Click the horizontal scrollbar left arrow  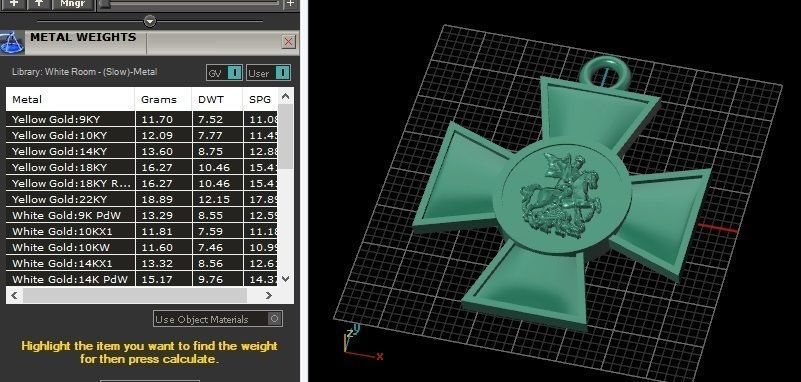(14, 295)
